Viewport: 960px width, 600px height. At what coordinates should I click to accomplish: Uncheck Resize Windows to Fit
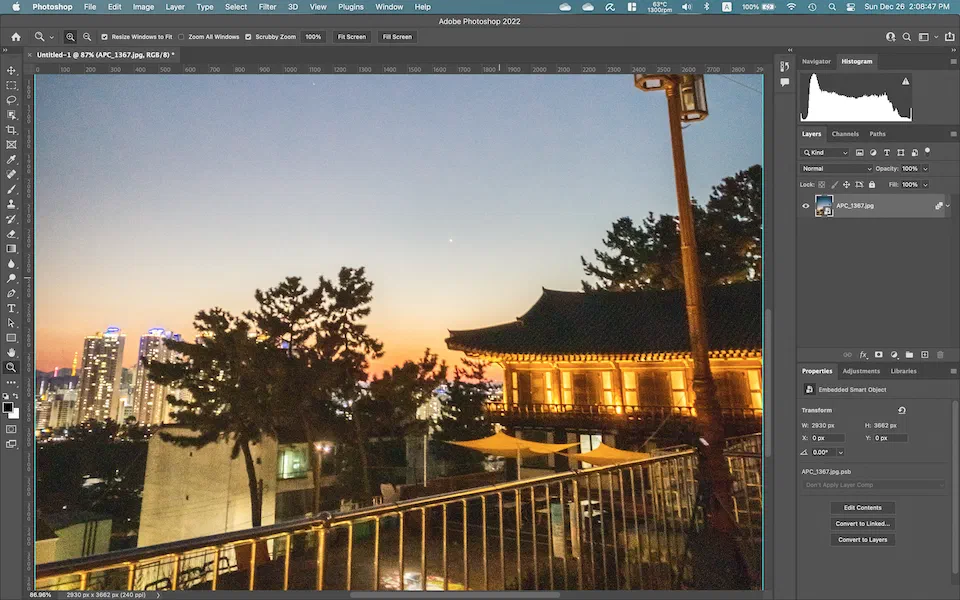[105, 37]
